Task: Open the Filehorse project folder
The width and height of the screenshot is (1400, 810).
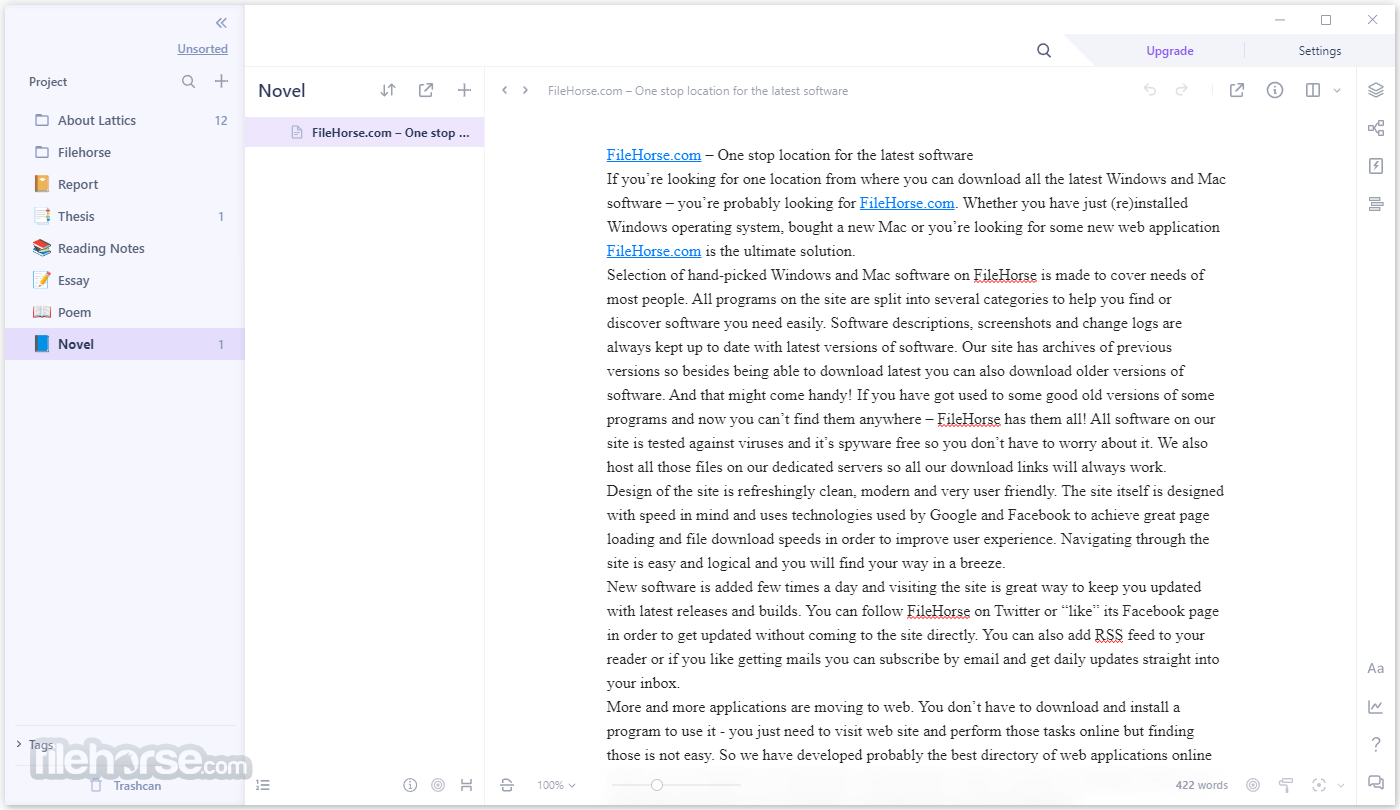Action: (x=125, y=152)
